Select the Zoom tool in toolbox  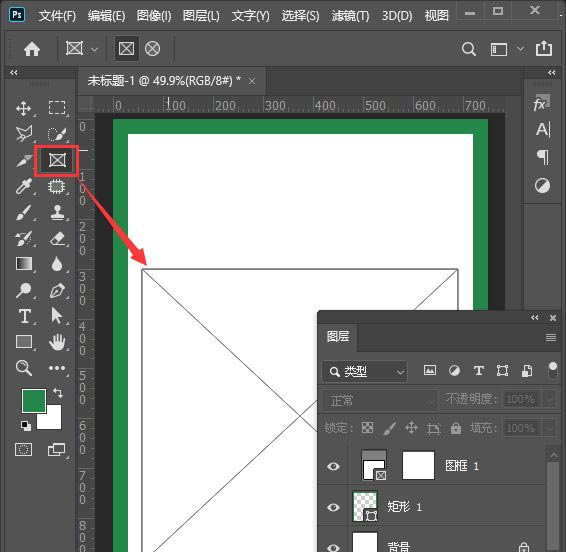coord(24,368)
